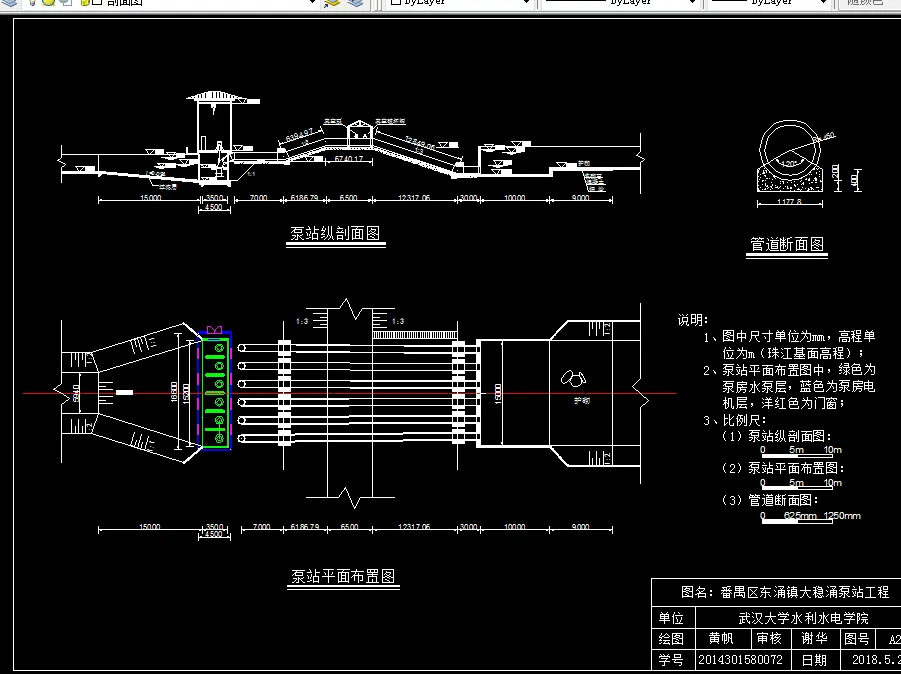Screen dimensions: 901x674
Task: Select scale label （2）泵站平面布置图:
Action: coord(783,468)
